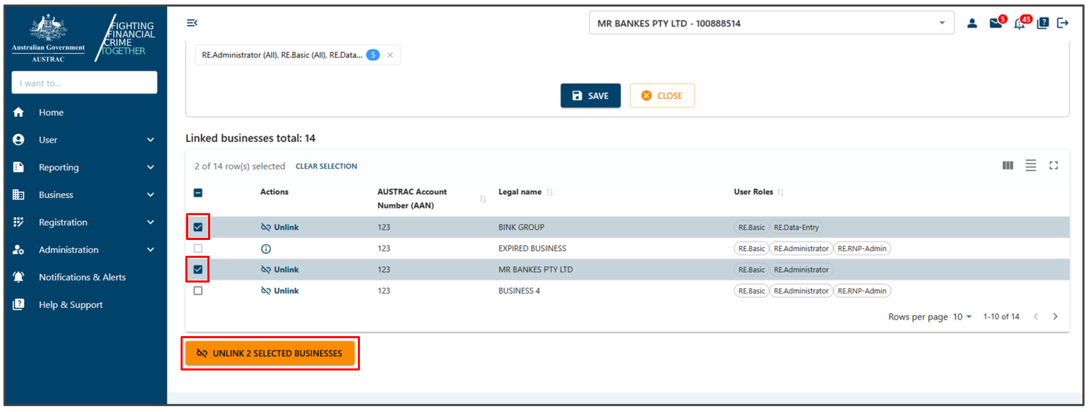
Task: Open Notifications & Alerts in sidebar
Action: point(83,277)
